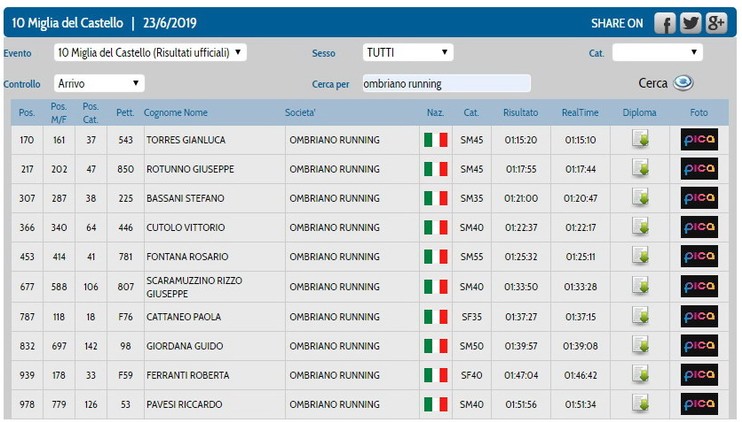
Task: Open Pica photos for Giordana Guido
Action: pyautogui.click(x=699, y=345)
